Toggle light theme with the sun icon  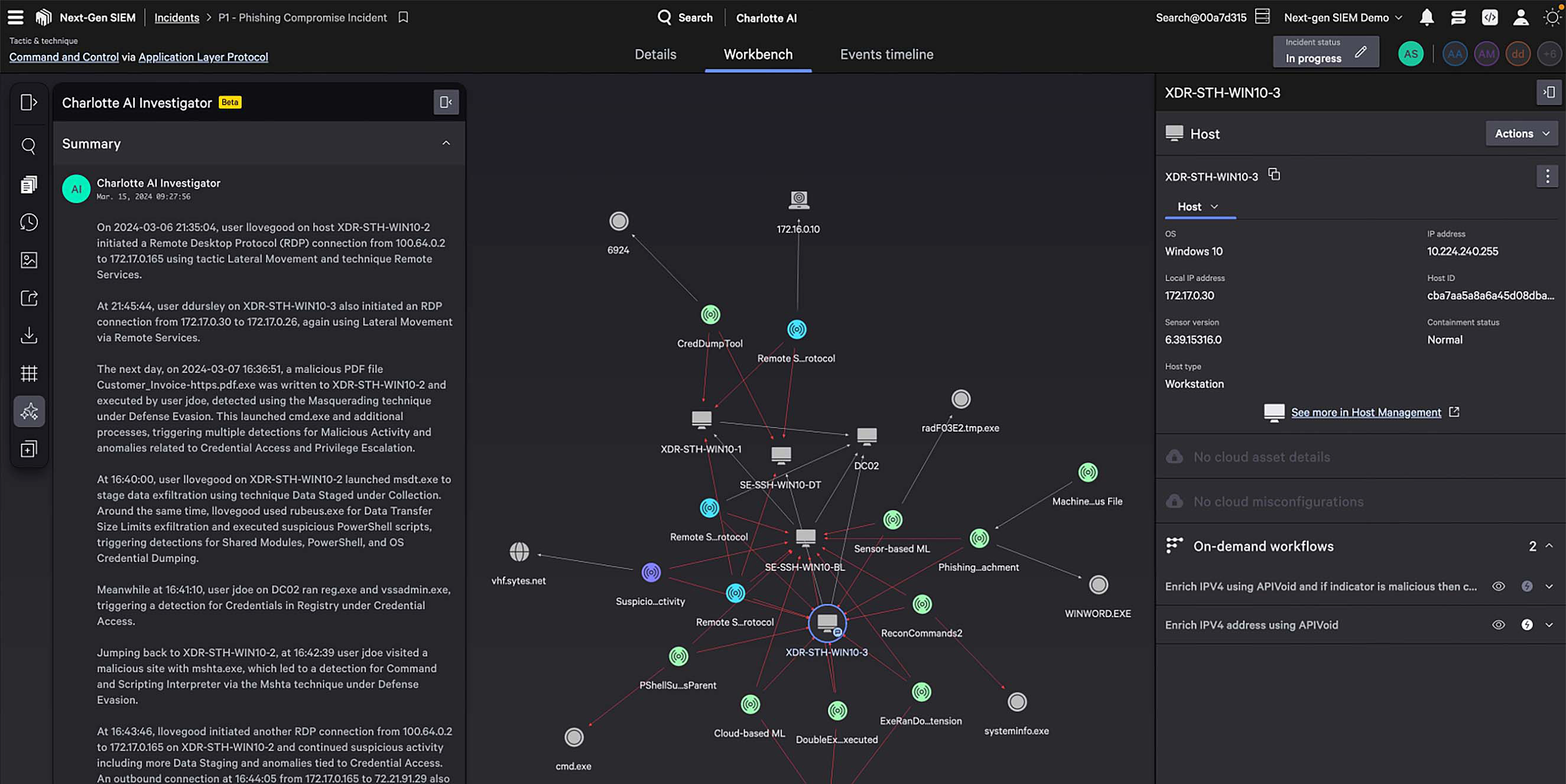(x=1552, y=18)
